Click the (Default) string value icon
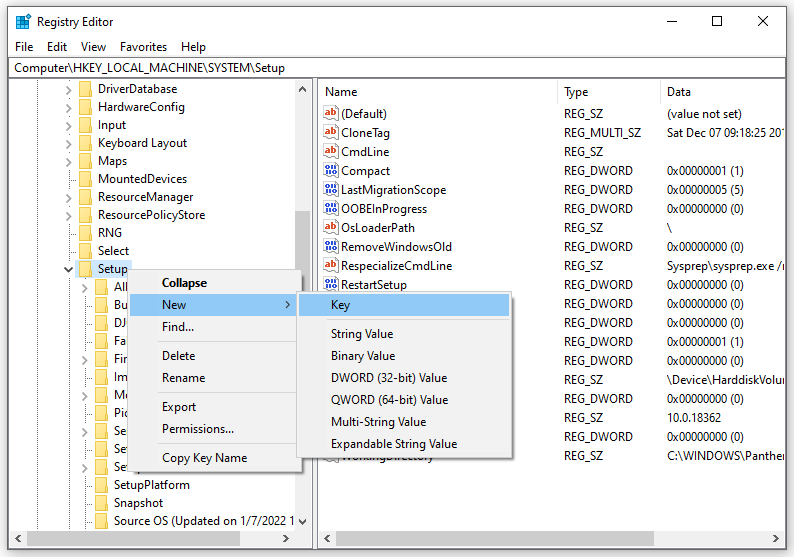 tap(331, 113)
